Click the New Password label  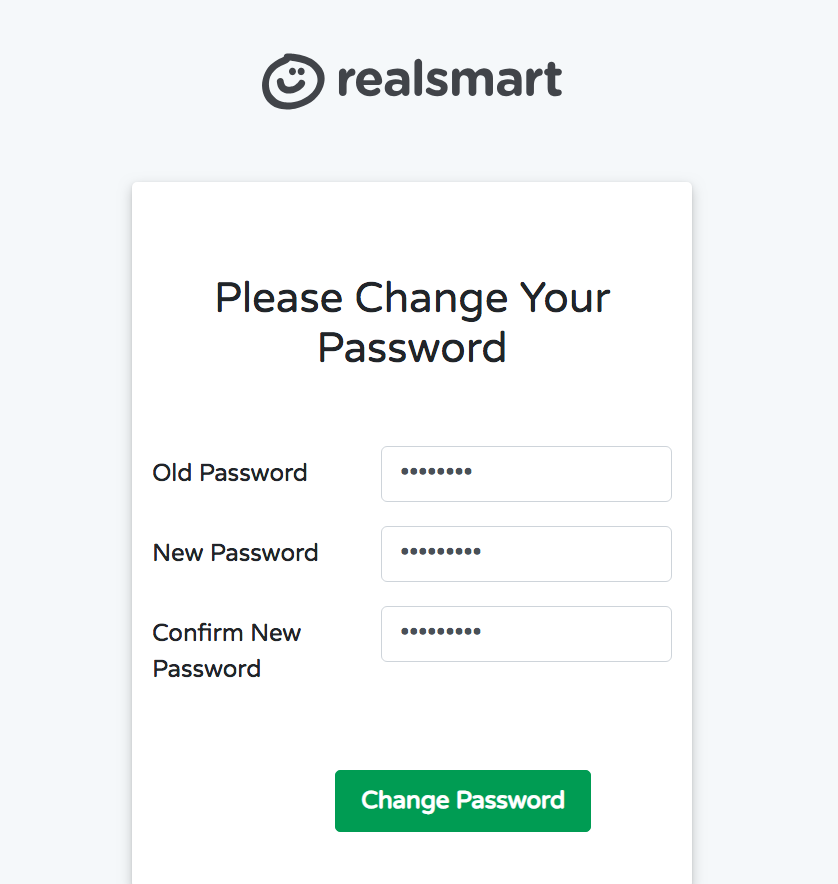pos(235,553)
